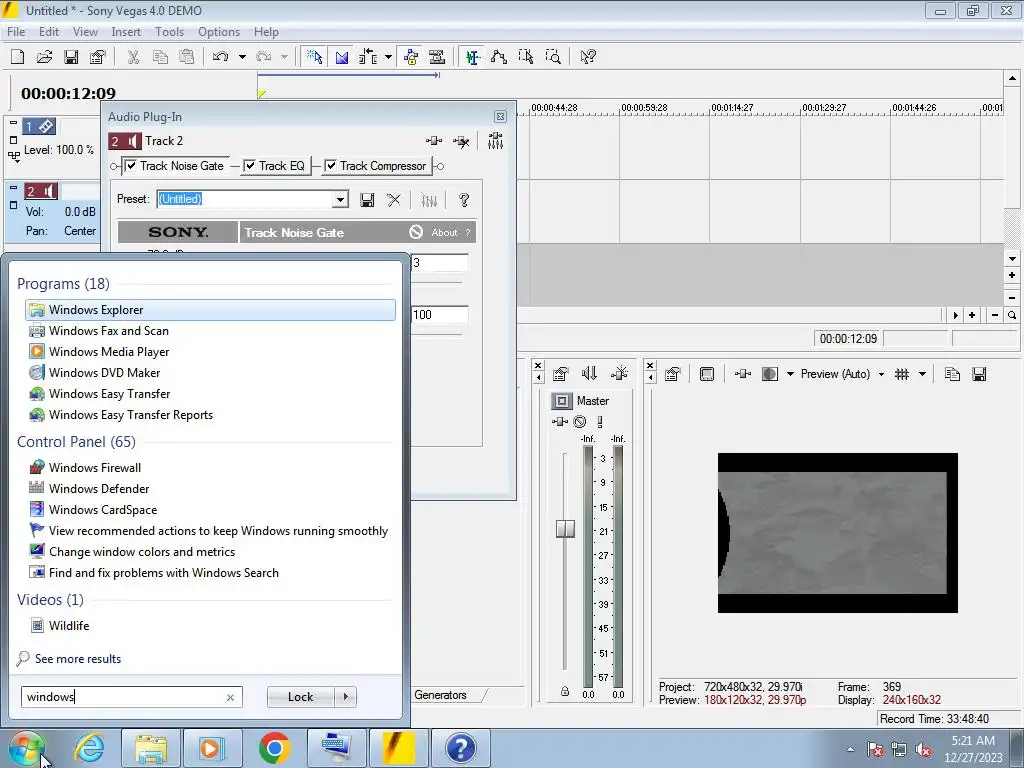Copy selection using the toolbar icon
Screen dimensions: 1024x768
tap(160, 57)
